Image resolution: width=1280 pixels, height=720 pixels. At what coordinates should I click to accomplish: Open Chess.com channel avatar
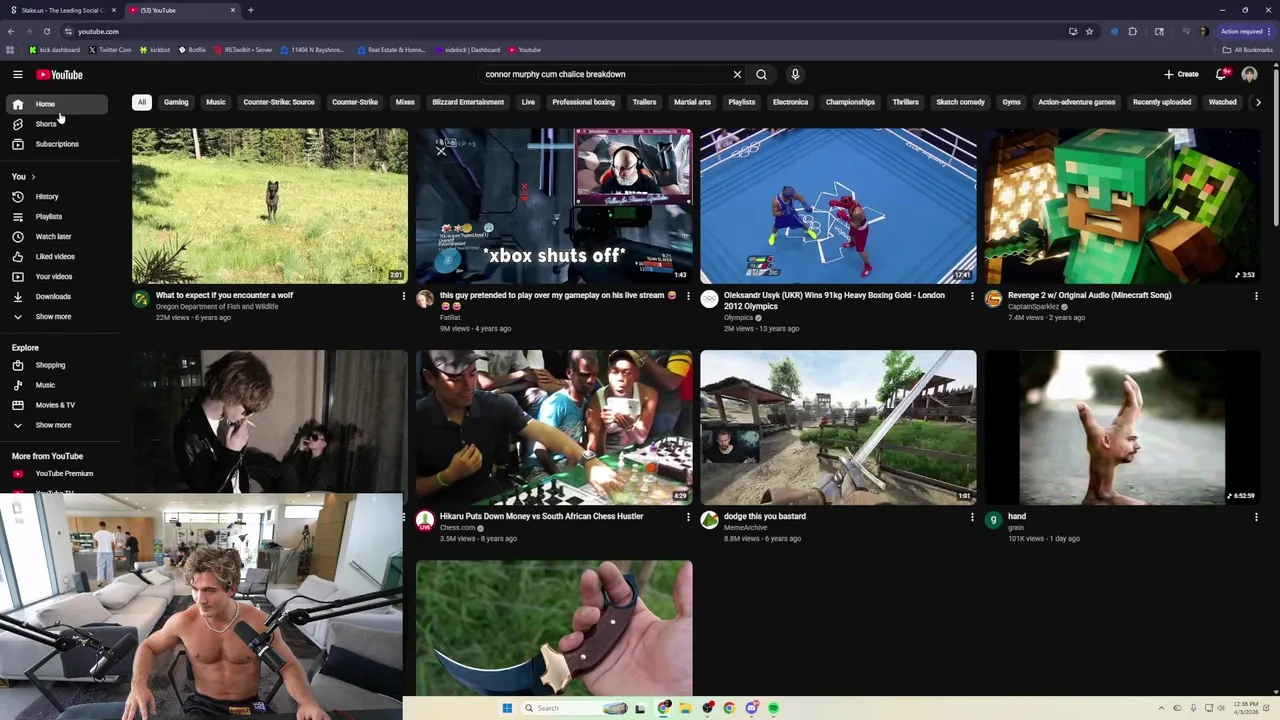pos(425,520)
